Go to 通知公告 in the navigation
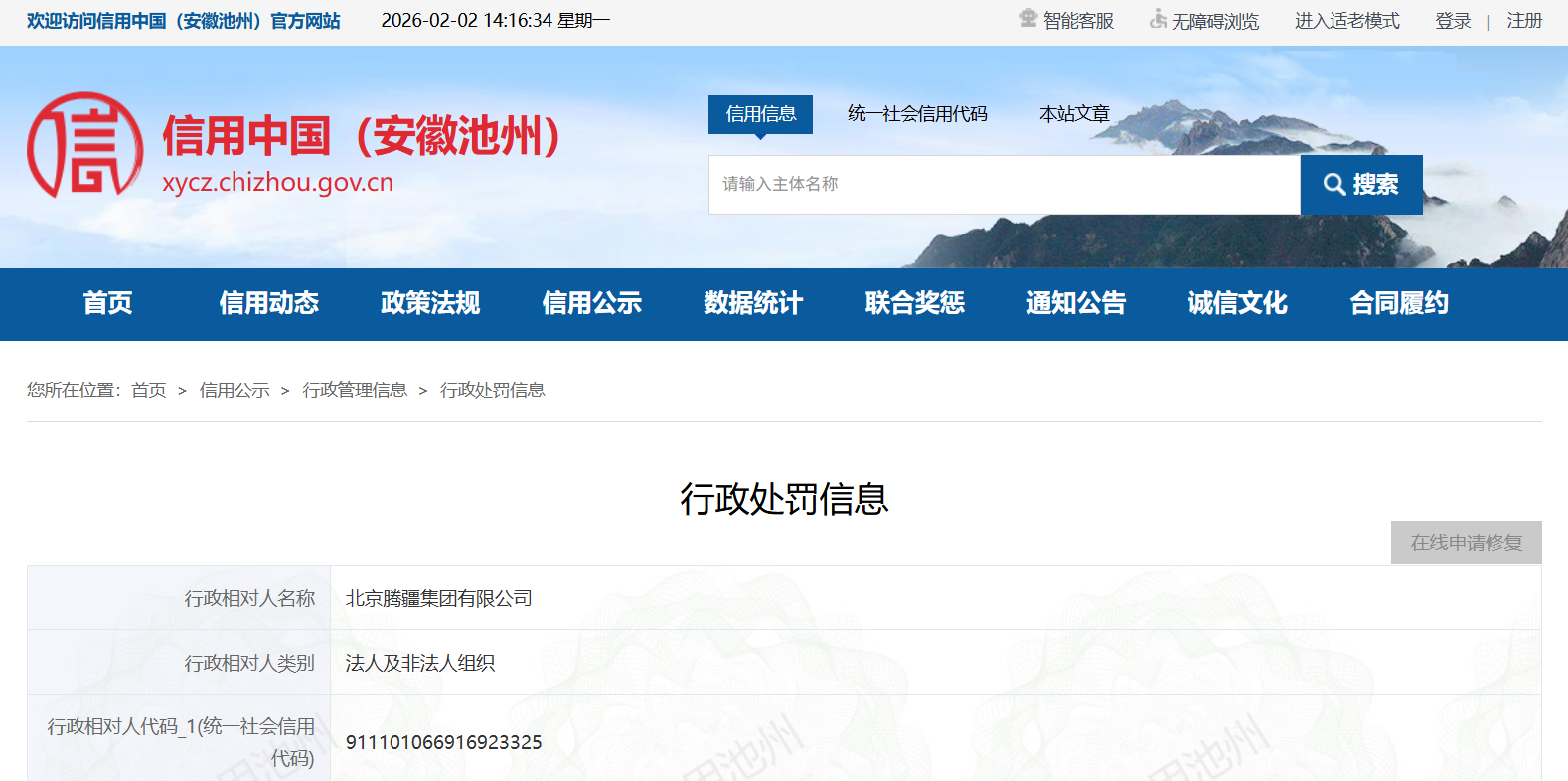This screenshot has width=1568, height=781. point(1076,303)
